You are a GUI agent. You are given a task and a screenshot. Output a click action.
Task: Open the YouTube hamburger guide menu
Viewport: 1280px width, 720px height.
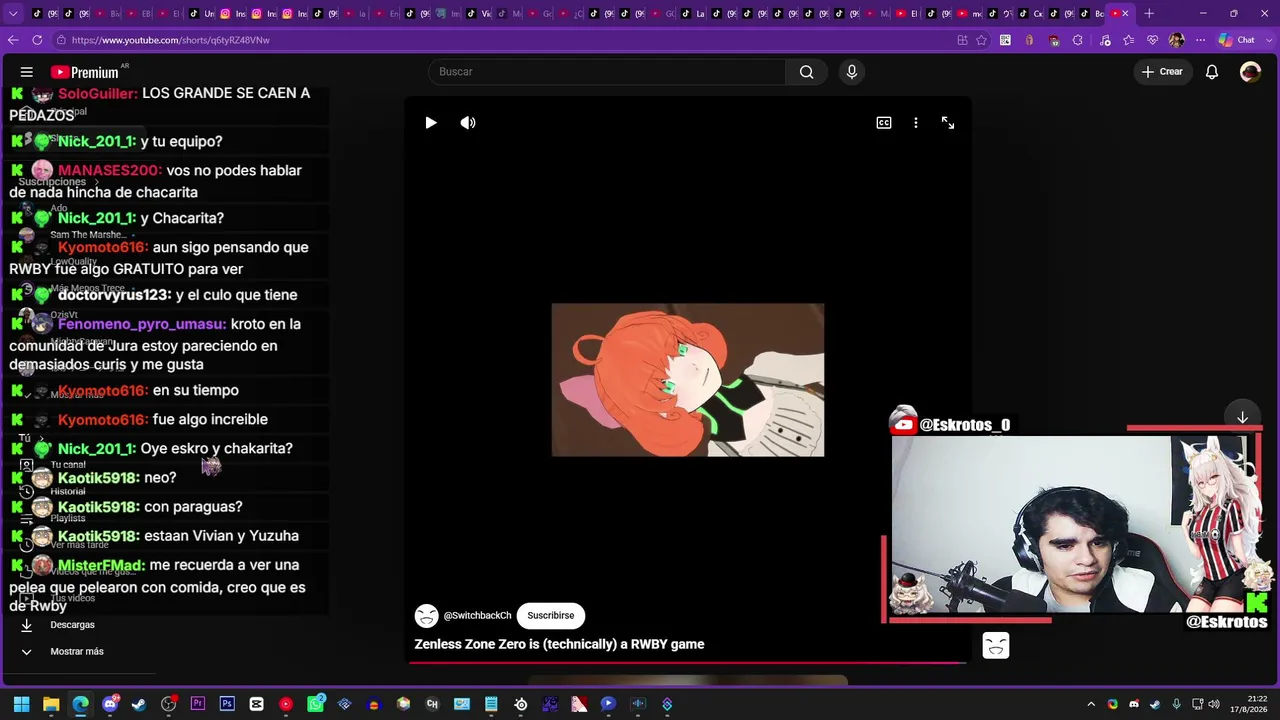[27, 72]
